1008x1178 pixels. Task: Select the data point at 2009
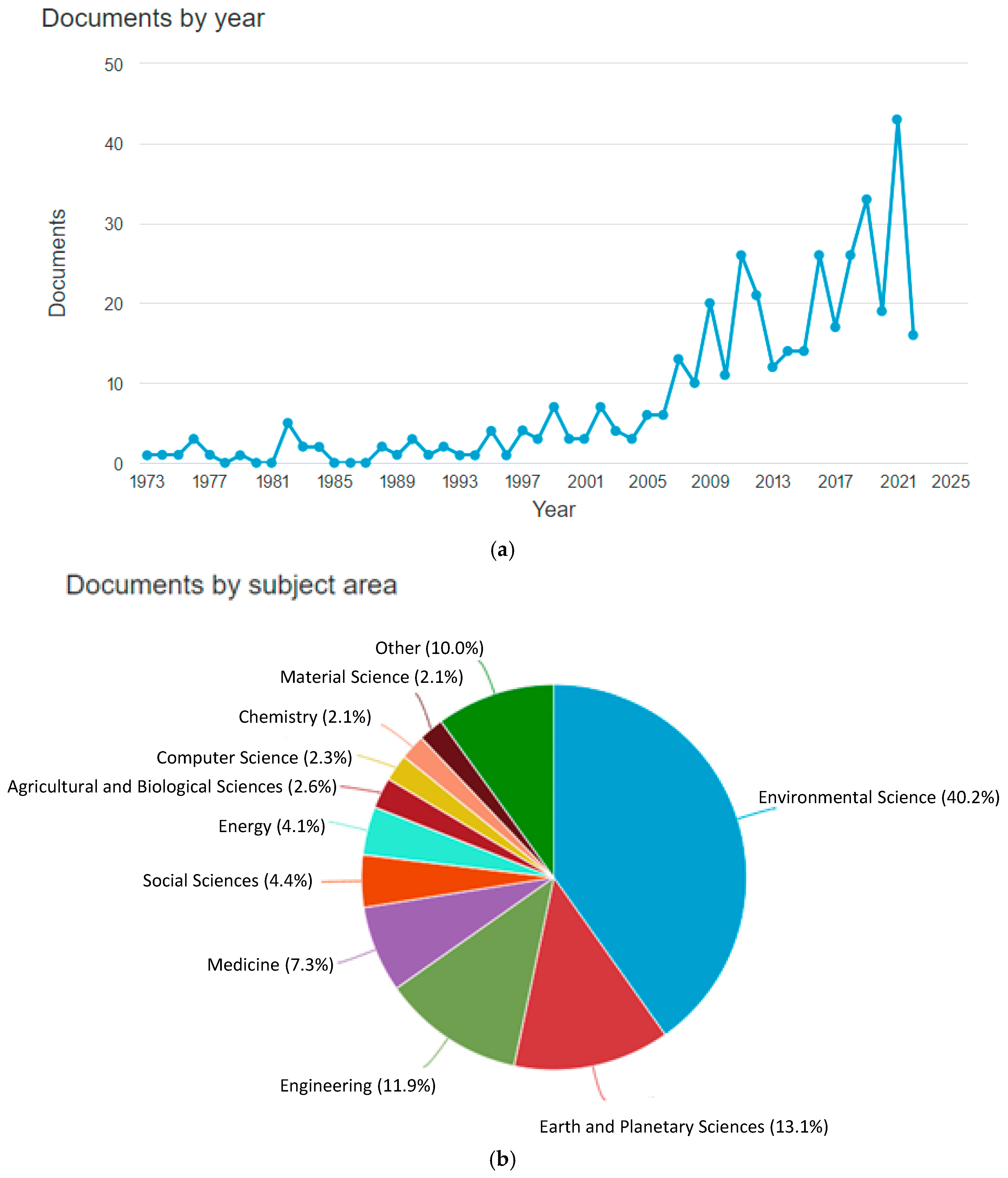pyautogui.click(x=710, y=303)
